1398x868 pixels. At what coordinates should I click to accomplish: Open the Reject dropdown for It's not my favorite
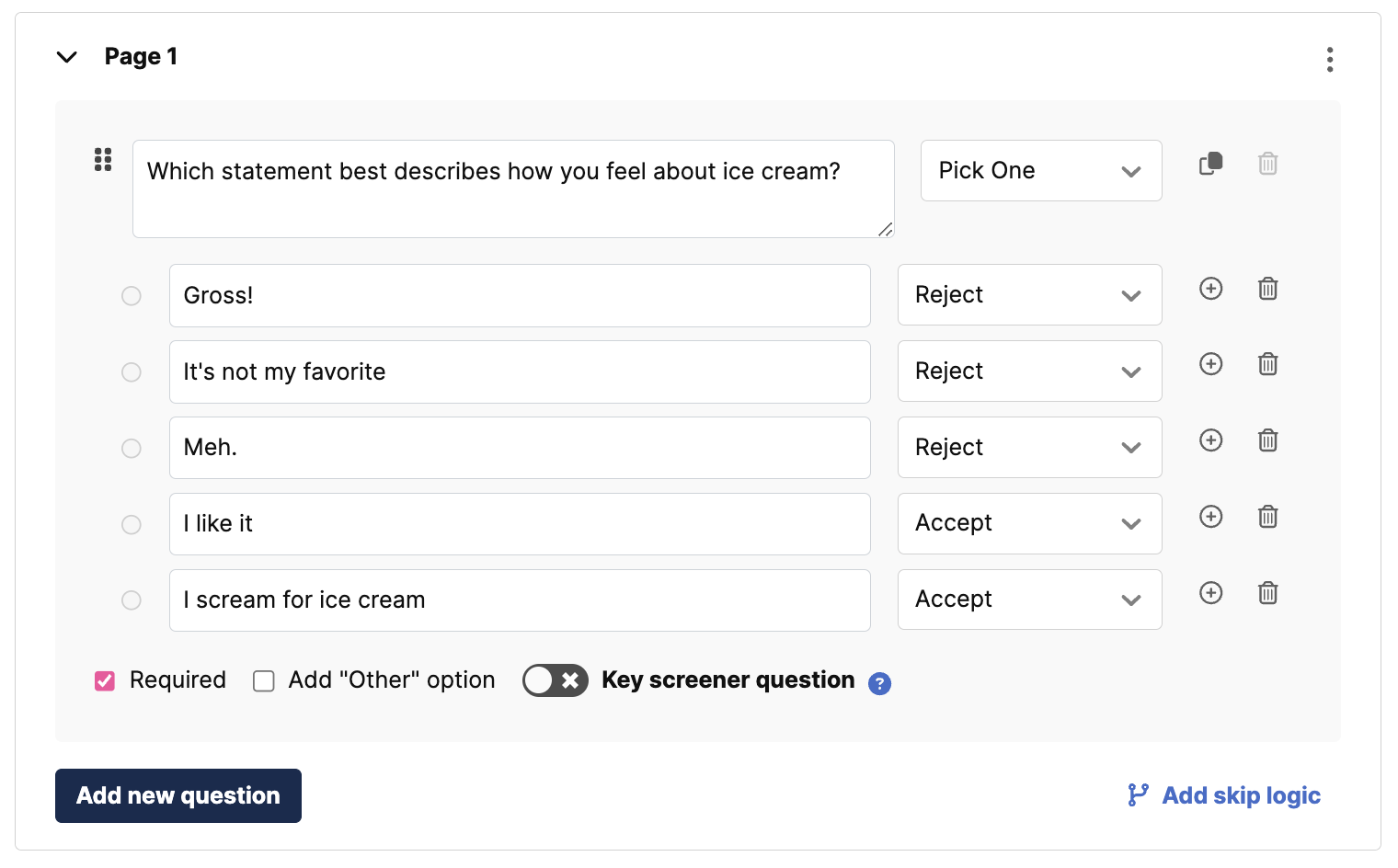1030,371
